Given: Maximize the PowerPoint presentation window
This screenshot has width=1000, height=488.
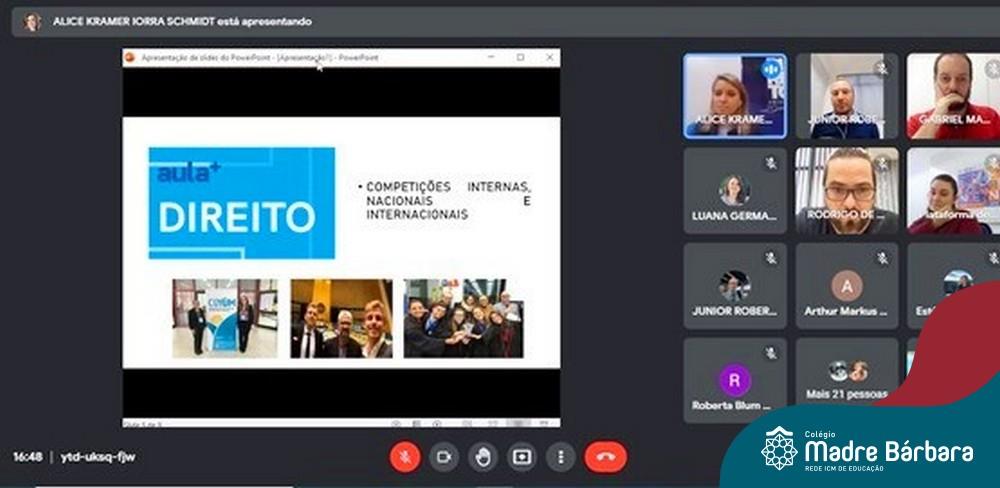Looking at the screenshot, I should 520,57.
